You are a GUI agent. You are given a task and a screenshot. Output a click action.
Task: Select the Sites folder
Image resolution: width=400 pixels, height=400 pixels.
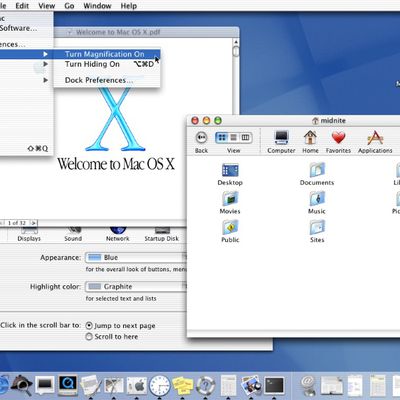[x=317, y=232]
